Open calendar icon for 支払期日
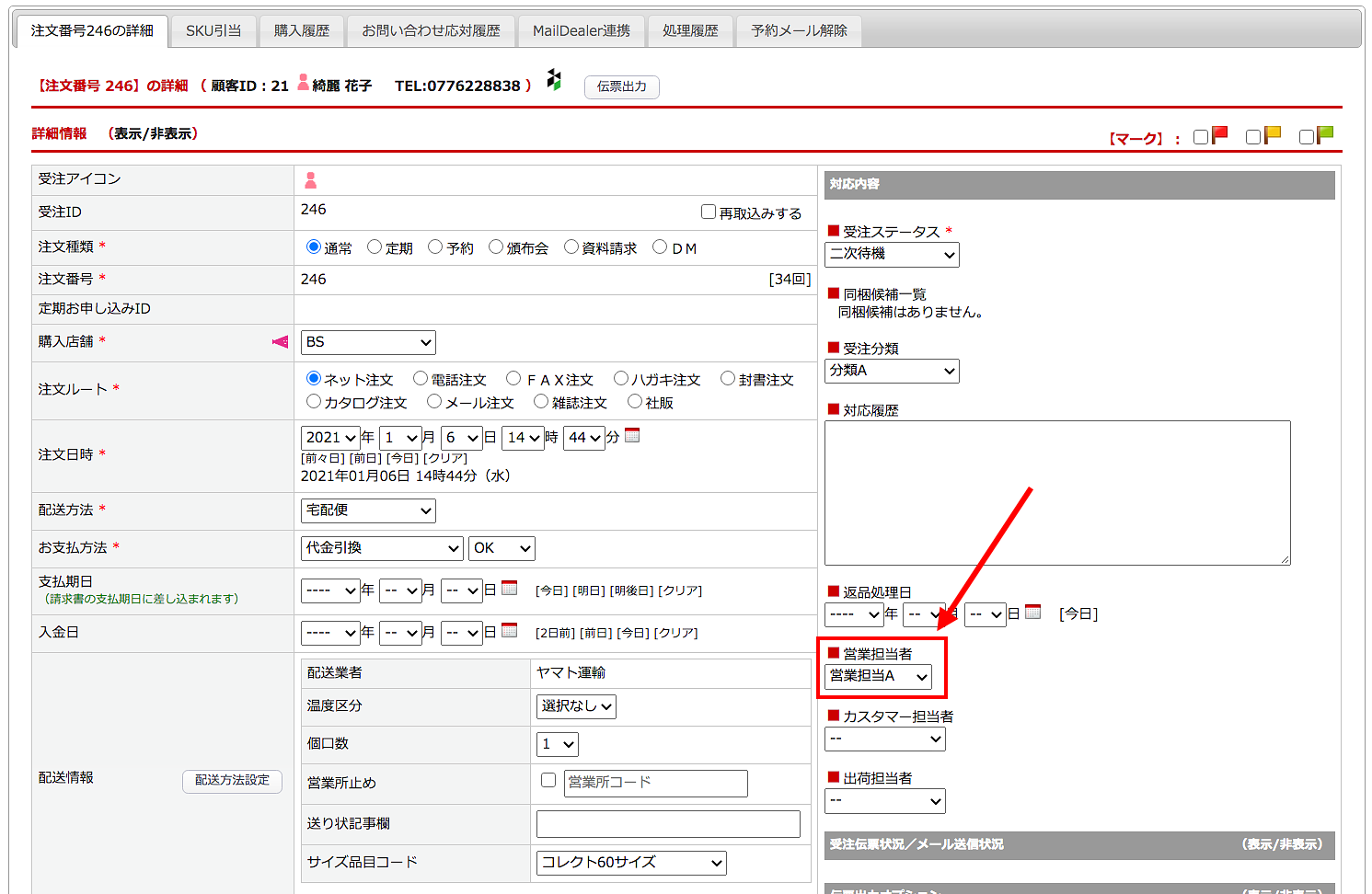 tap(509, 589)
